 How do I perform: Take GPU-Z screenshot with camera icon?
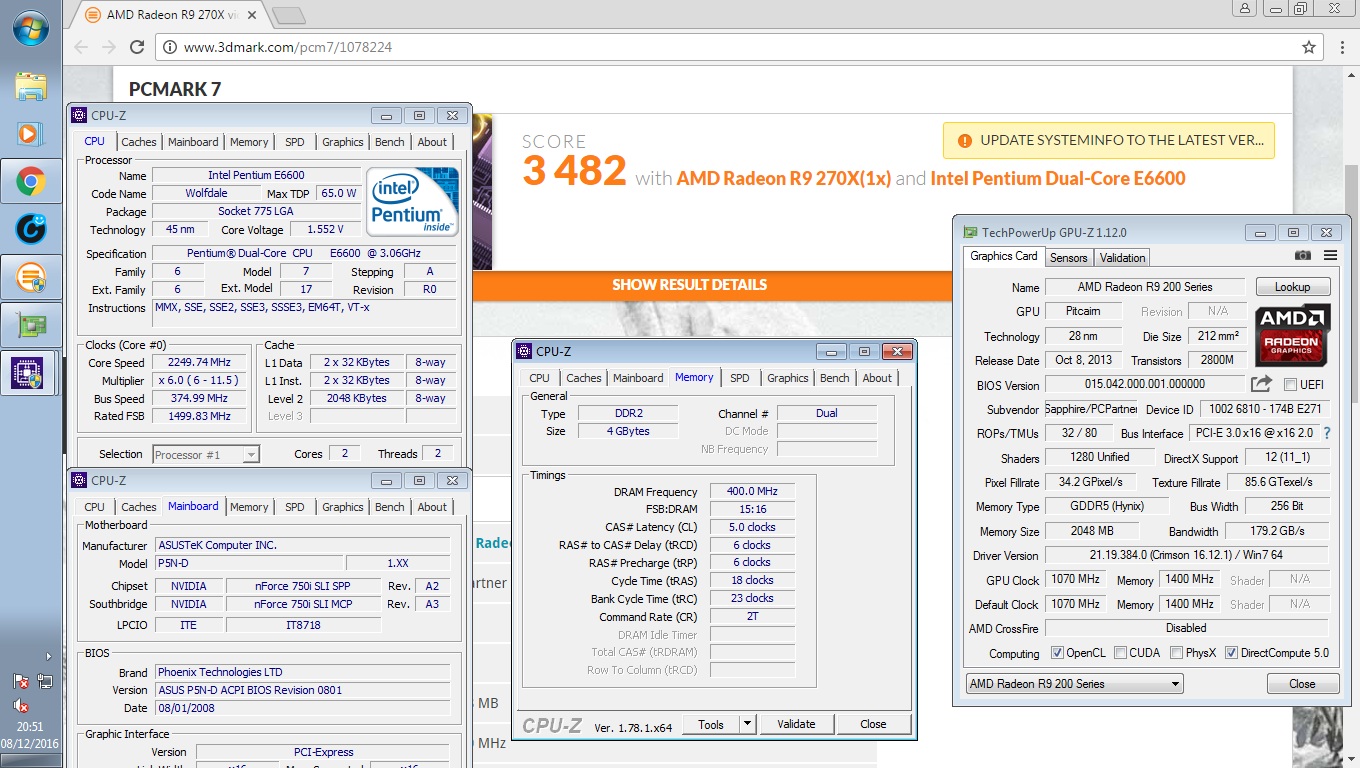[1302, 256]
